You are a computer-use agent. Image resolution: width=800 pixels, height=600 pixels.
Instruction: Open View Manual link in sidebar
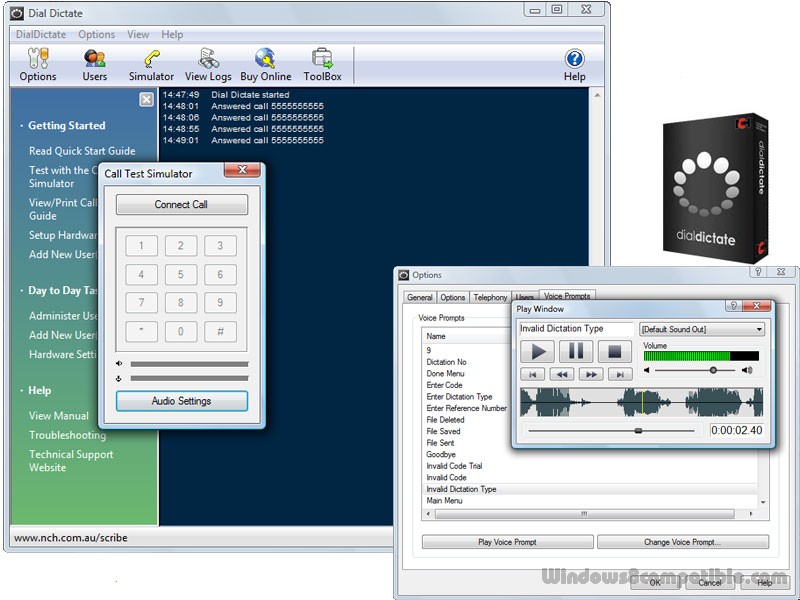[59, 416]
